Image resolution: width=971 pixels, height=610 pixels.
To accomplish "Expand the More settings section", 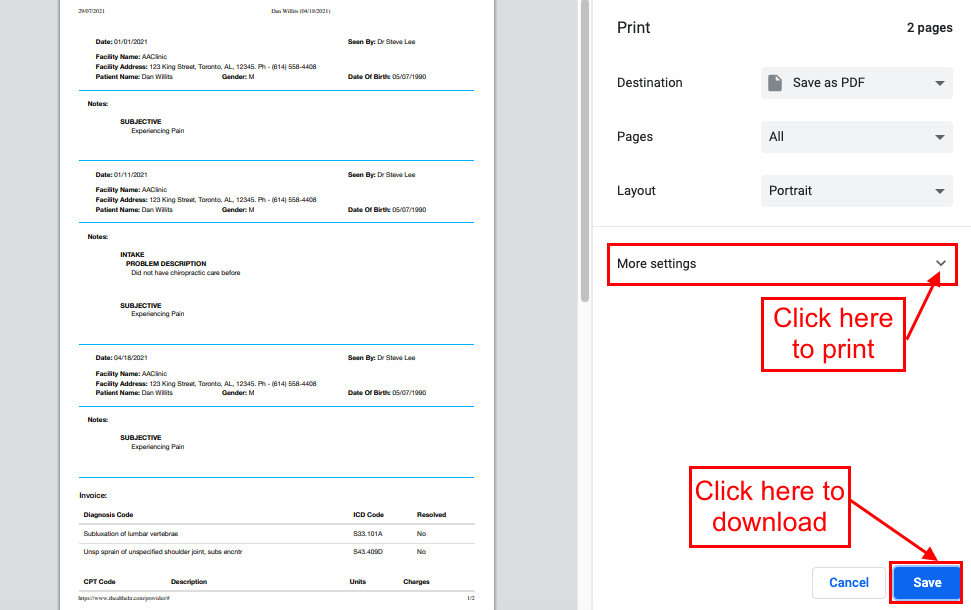I will (782, 264).
